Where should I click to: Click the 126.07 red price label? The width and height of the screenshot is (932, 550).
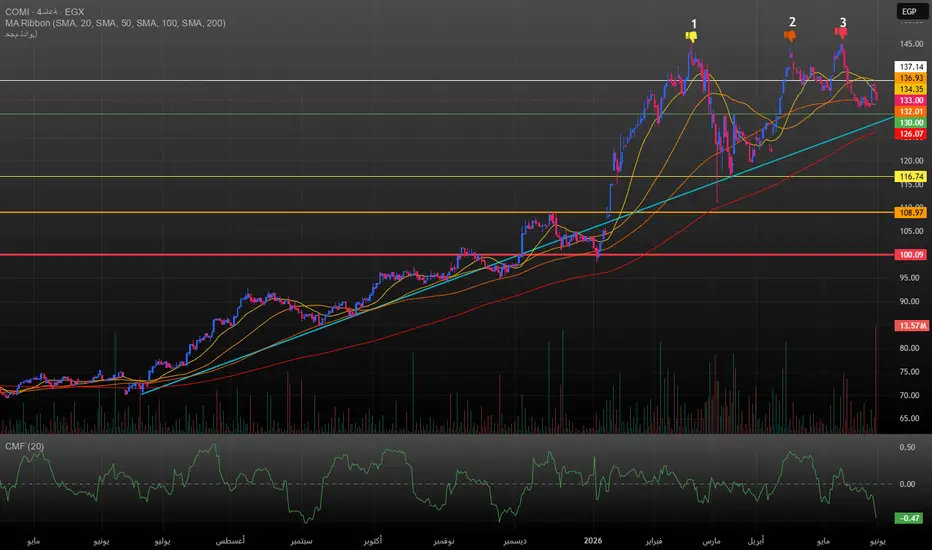coord(911,134)
